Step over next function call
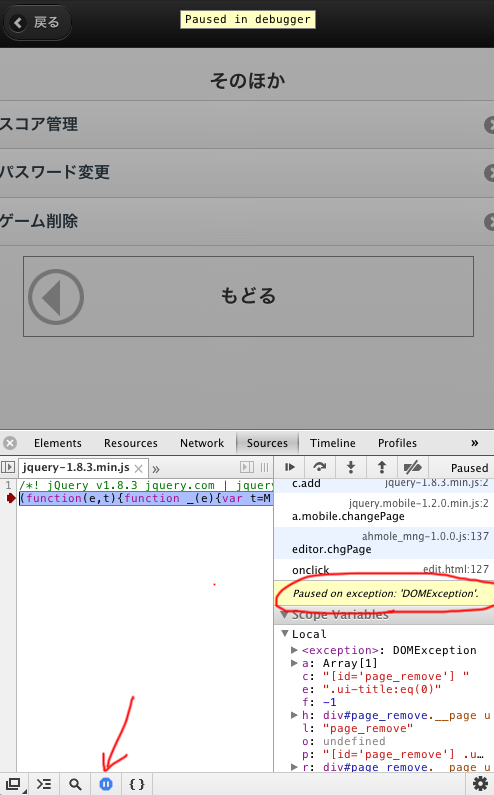494x795 pixels. [320, 467]
